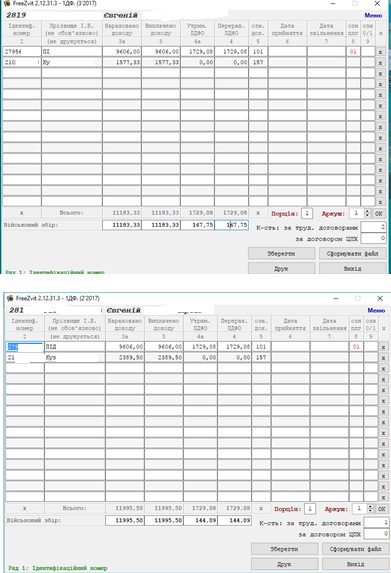Click FreeZvit app icon in bottom title bar
Viewport: 391px width, 573px height.
coord(10,298)
